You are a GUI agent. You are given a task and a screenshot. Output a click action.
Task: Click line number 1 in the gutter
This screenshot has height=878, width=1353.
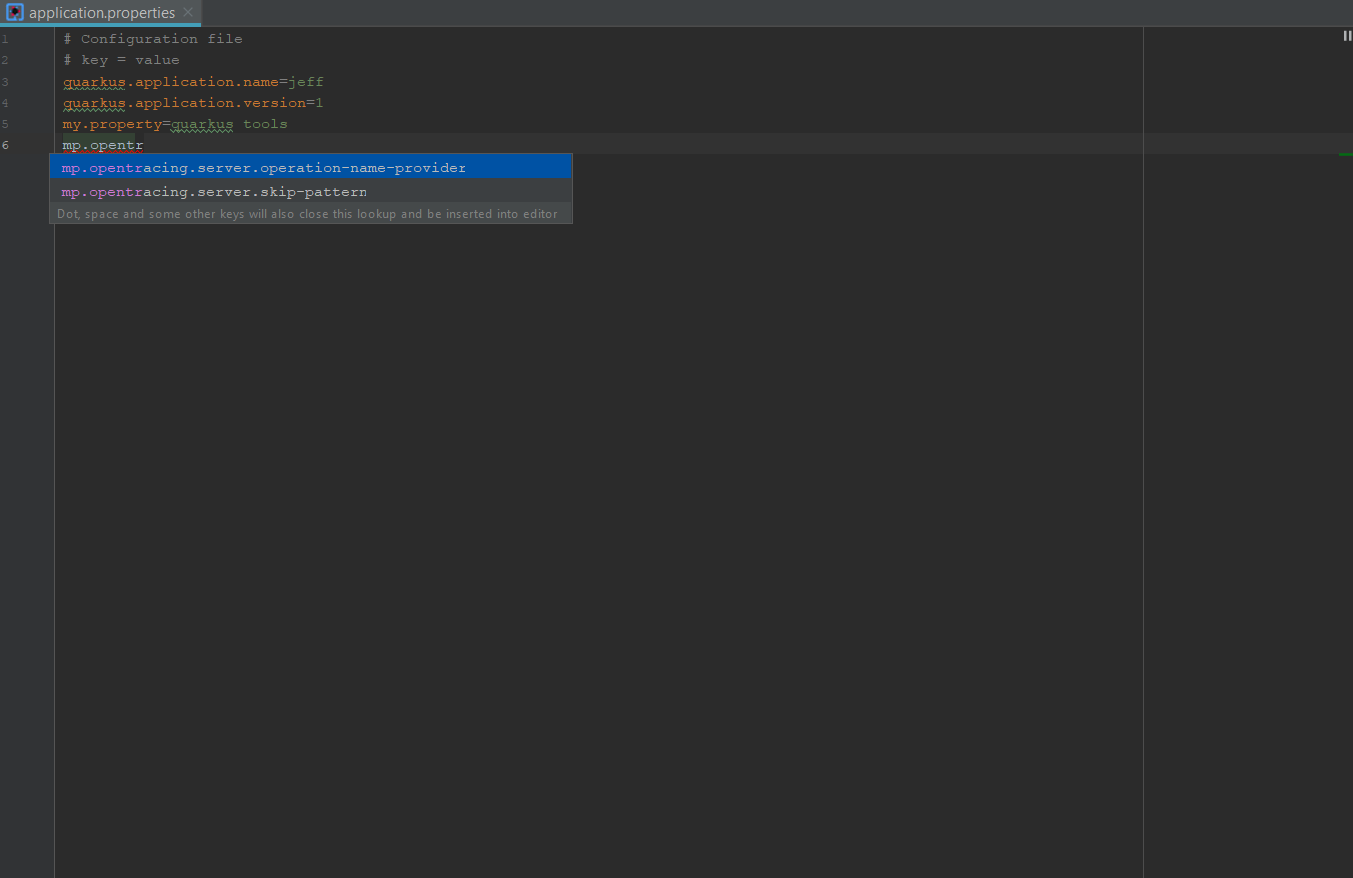(x=5, y=39)
